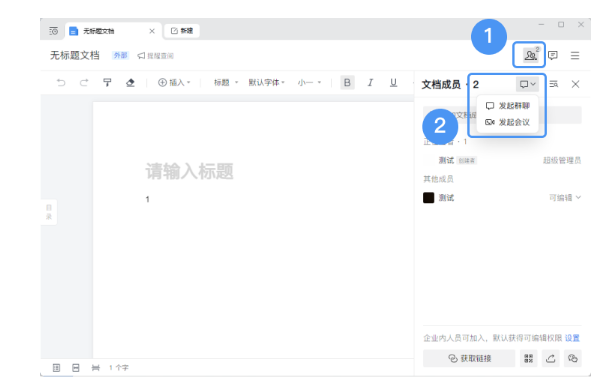Toggle italic formatting

pyautogui.click(x=370, y=82)
